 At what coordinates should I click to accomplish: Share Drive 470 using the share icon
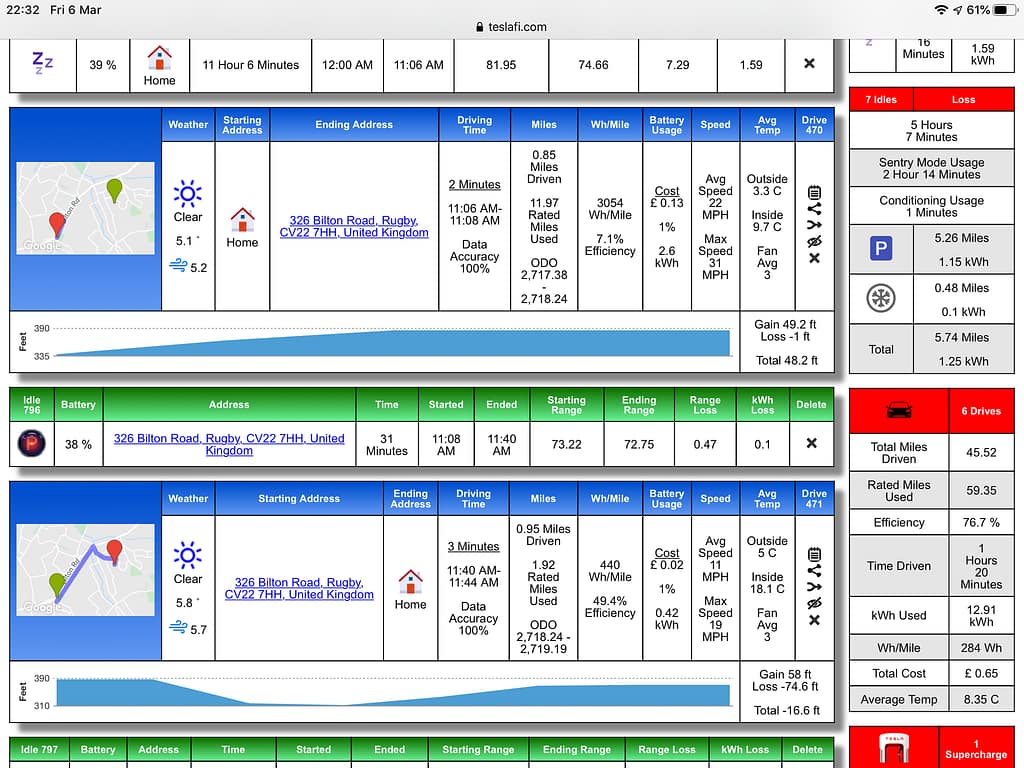[x=814, y=209]
